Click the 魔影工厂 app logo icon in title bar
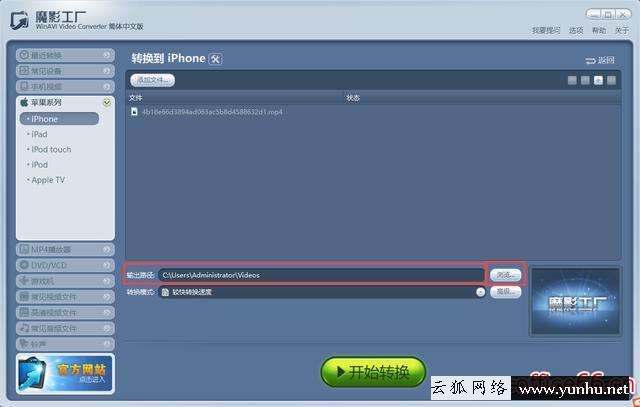This screenshot has width=640, height=407. (20, 20)
